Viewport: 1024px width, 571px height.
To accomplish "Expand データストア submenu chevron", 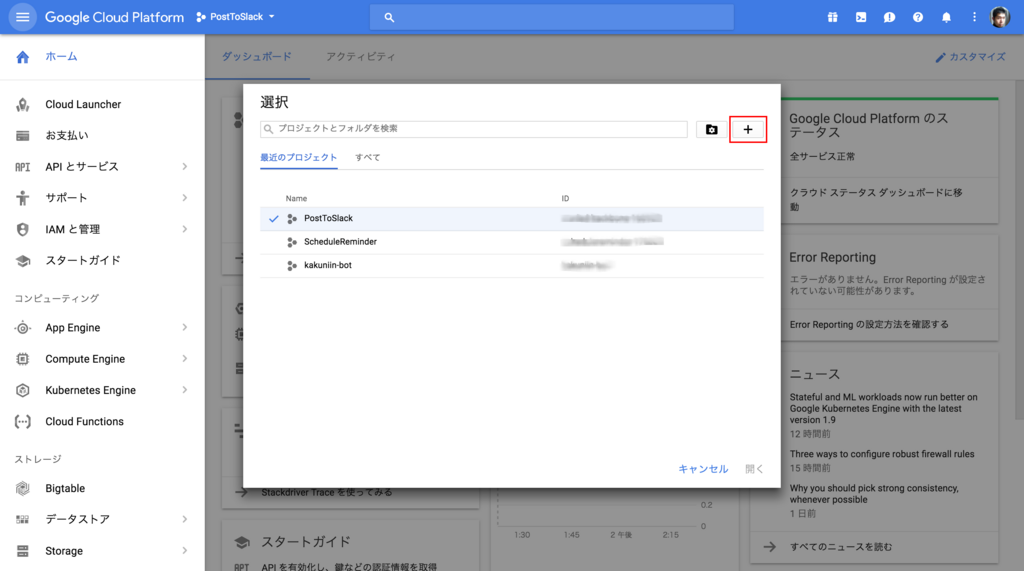I will pyautogui.click(x=185, y=519).
